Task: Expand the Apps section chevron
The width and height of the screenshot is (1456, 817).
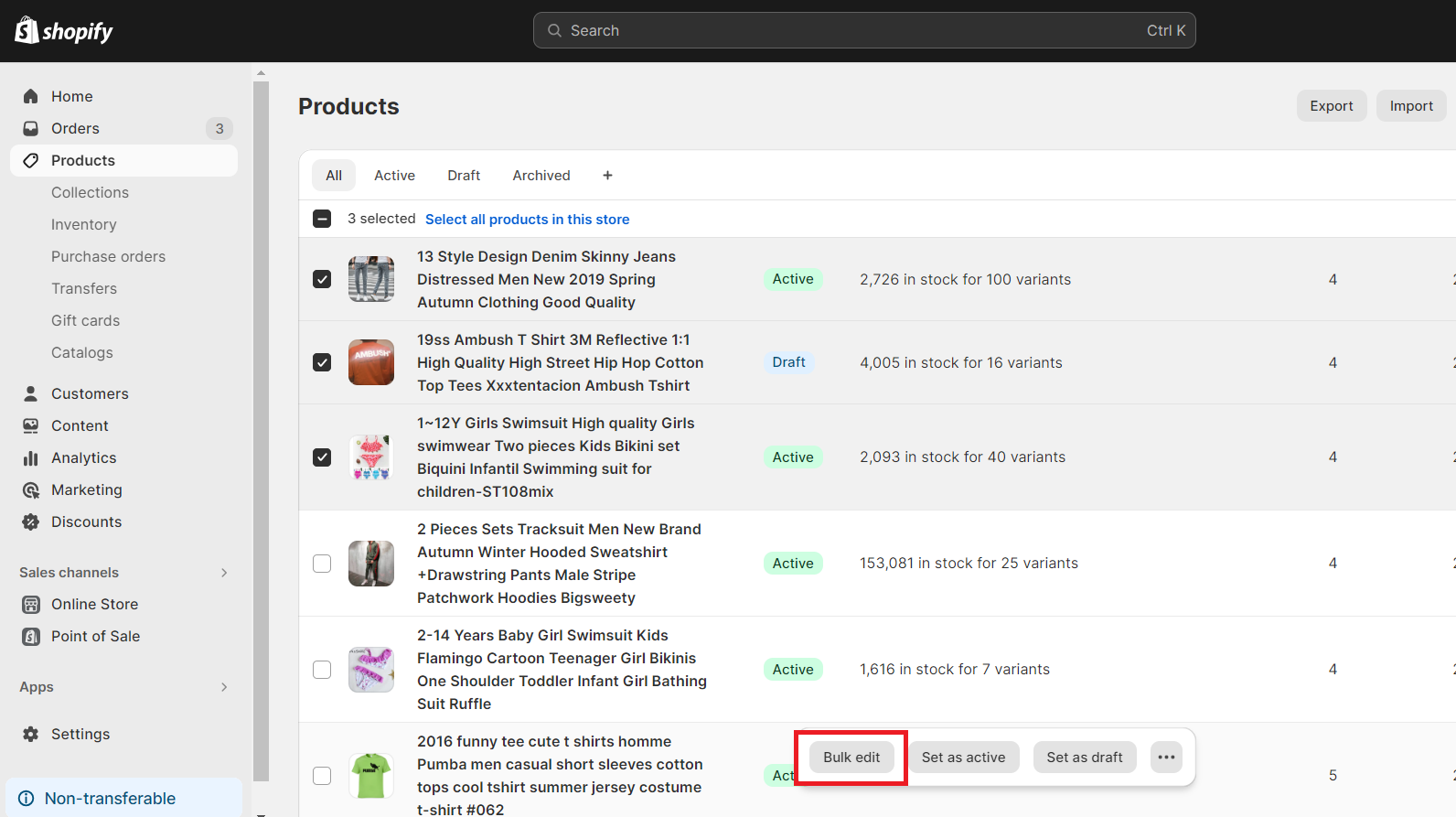Action: tap(224, 686)
